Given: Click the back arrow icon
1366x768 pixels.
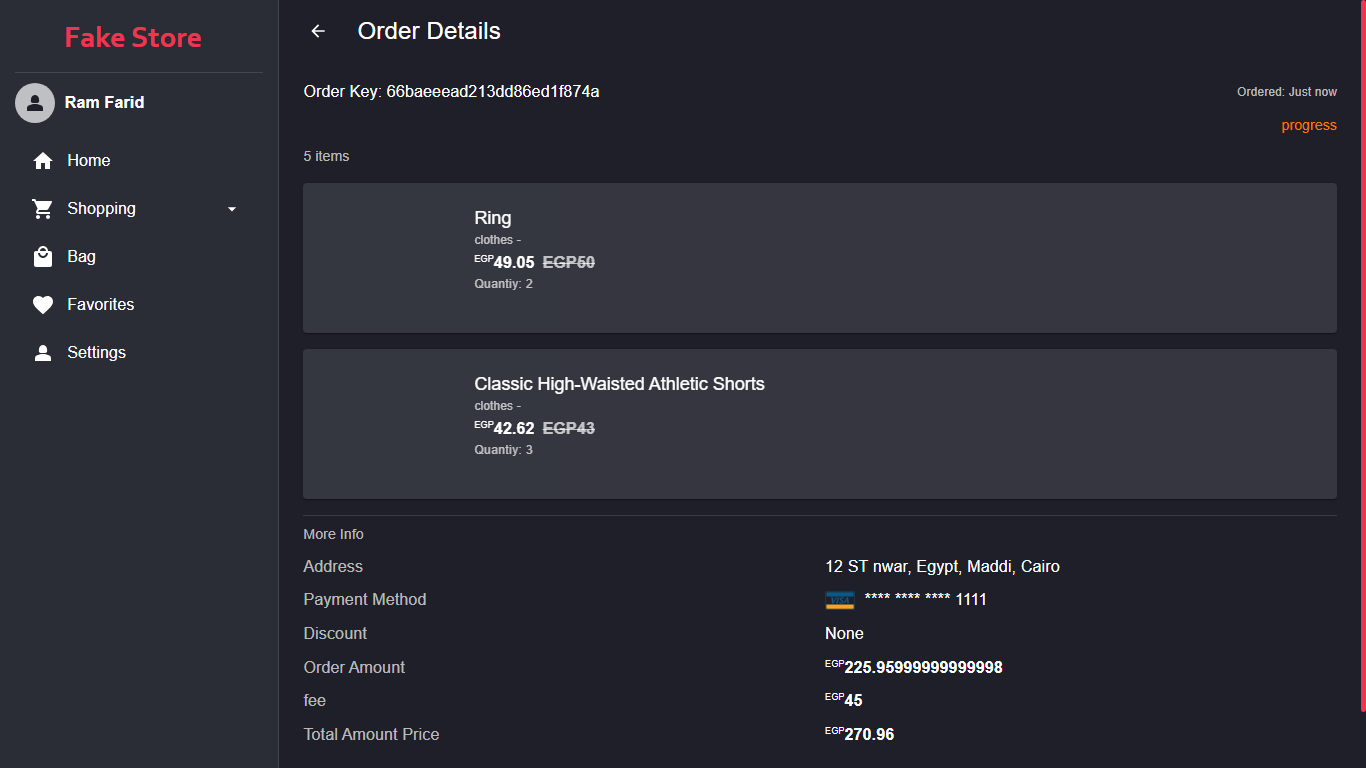Looking at the screenshot, I should (x=318, y=31).
